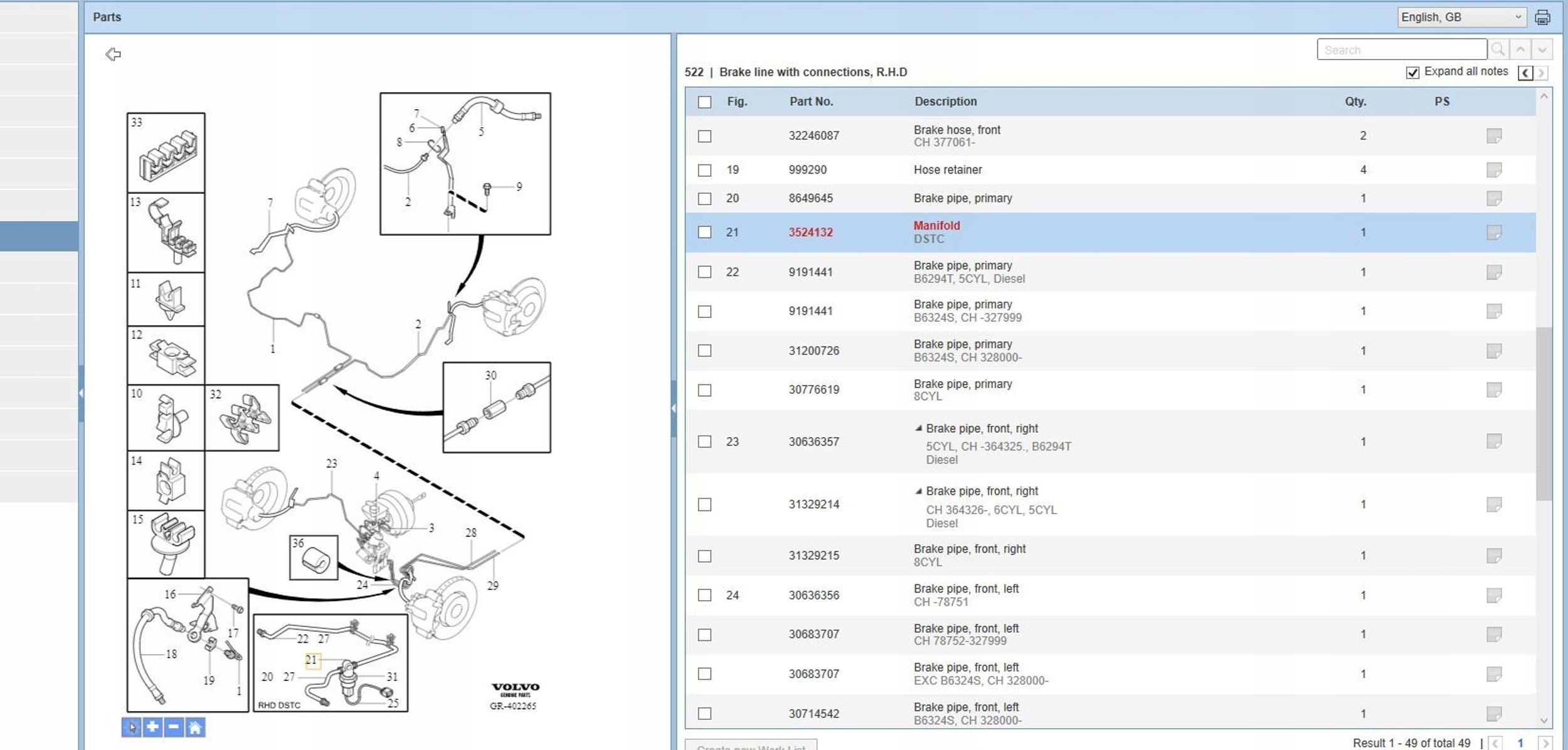The image size is (1568, 750).
Task: Click the search magnifier icon
Action: pyautogui.click(x=1498, y=50)
